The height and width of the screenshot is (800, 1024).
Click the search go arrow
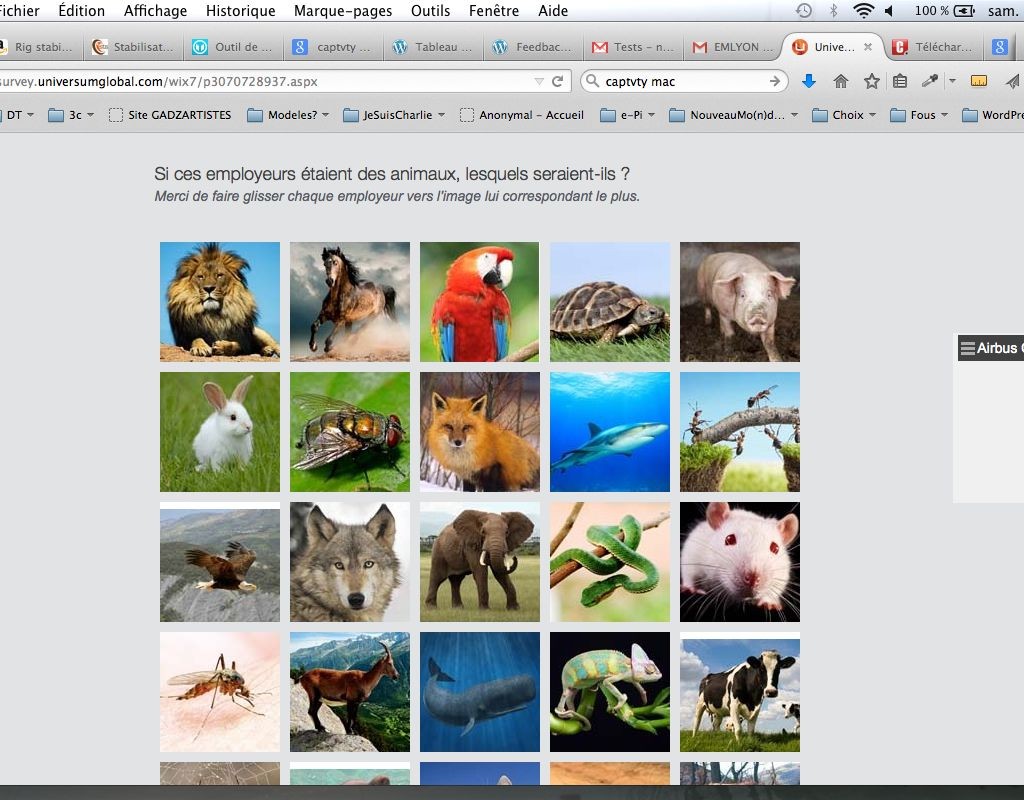(x=775, y=81)
